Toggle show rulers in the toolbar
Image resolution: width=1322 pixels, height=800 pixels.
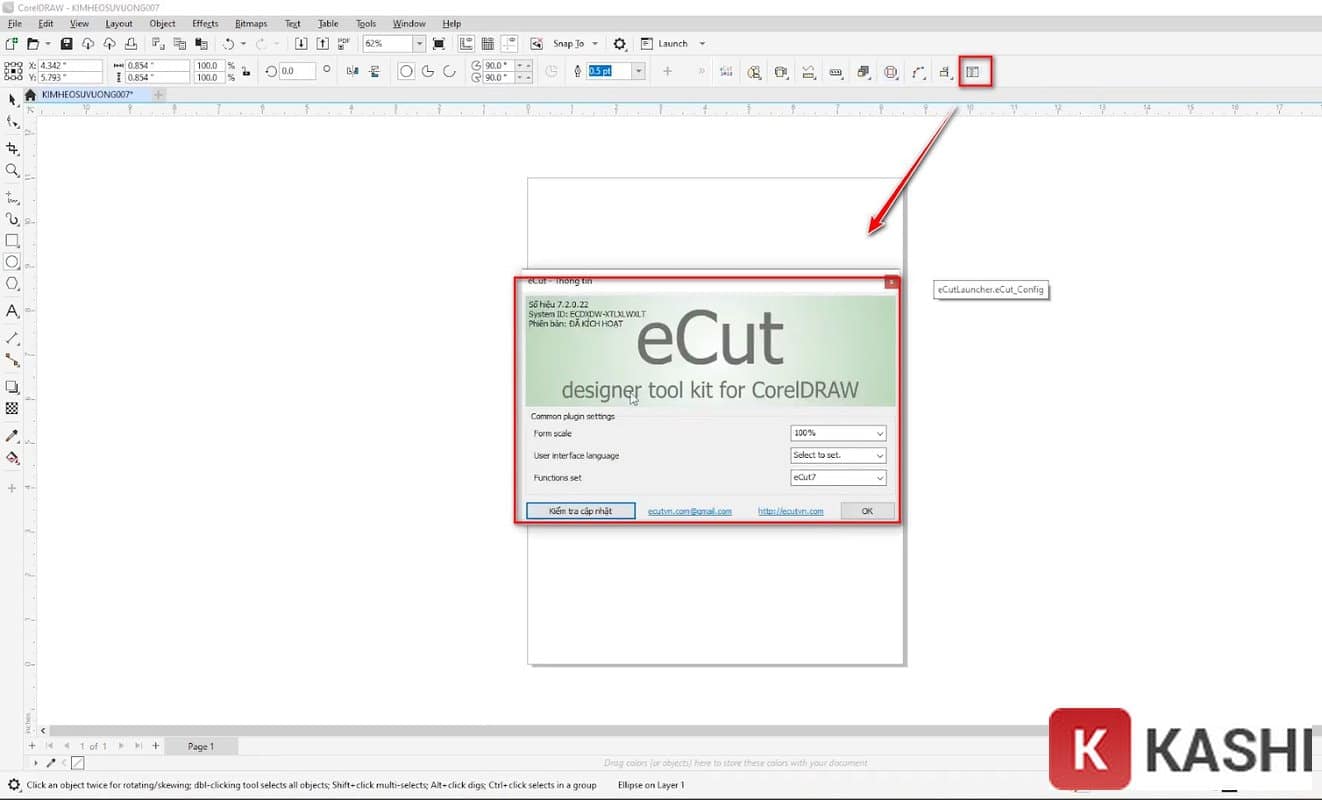point(466,44)
